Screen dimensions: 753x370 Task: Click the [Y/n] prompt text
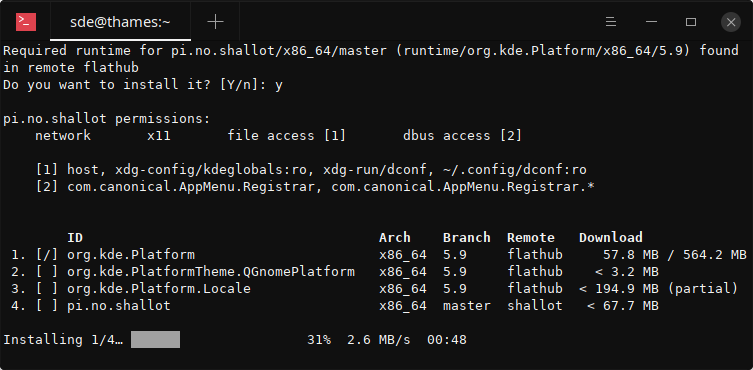(x=239, y=85)
